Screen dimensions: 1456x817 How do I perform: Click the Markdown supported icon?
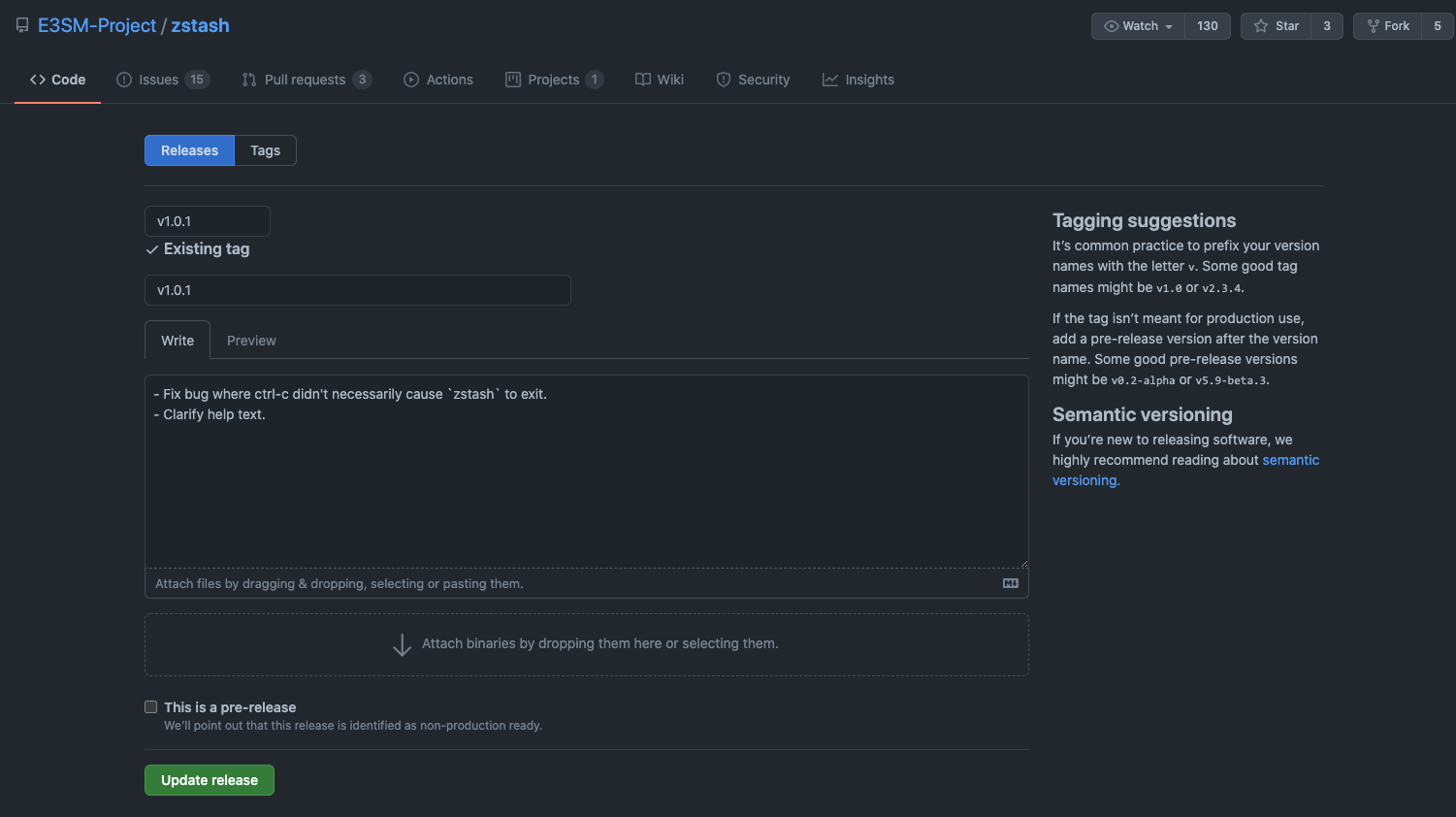[x=1011, y=583]
